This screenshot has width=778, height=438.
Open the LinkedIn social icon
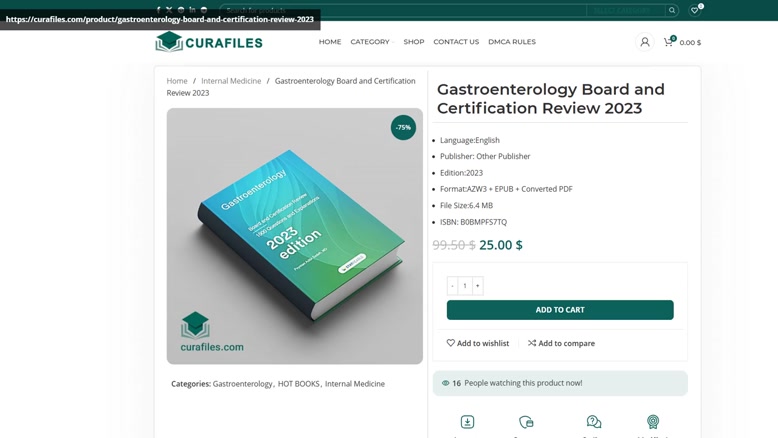click(x=192, y=10)
